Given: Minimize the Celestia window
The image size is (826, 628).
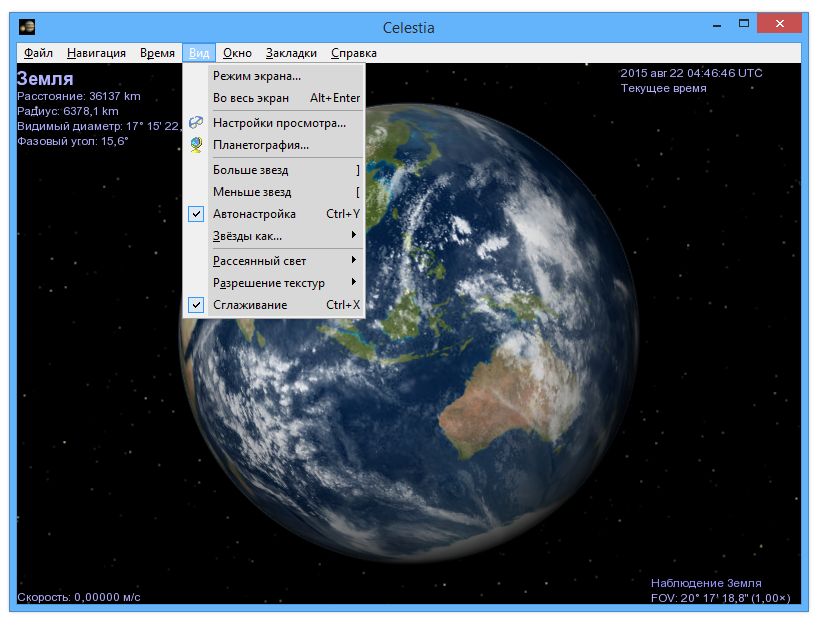Looking at the screenshot, I should 716,24.
